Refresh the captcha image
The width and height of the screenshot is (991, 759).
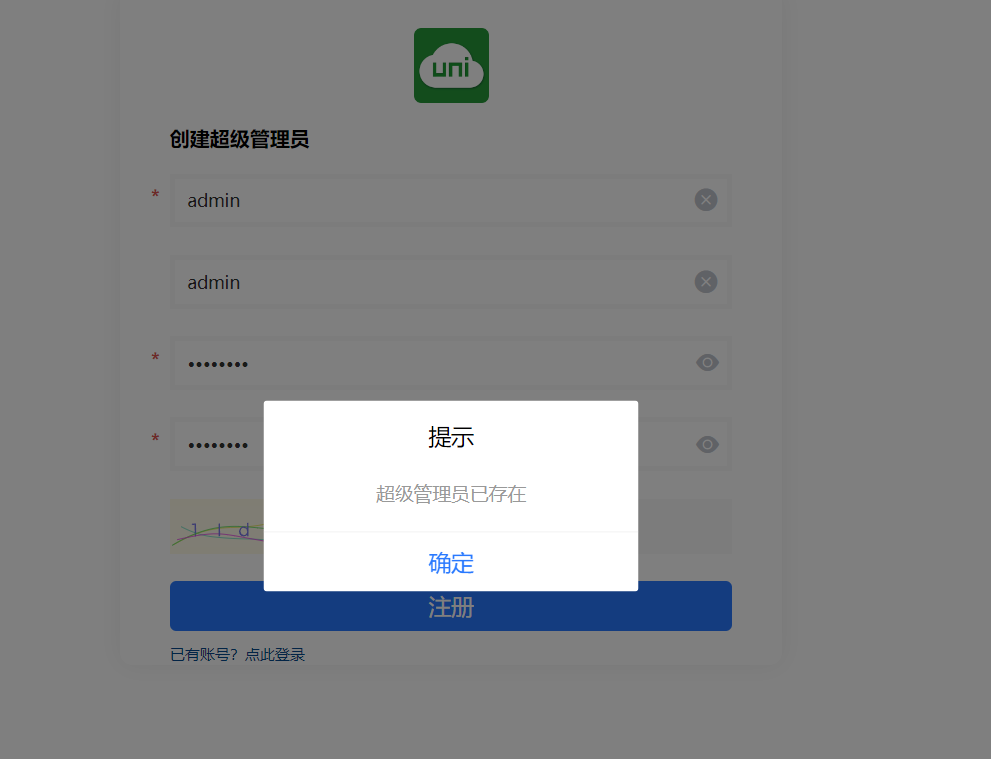[217, 527]
